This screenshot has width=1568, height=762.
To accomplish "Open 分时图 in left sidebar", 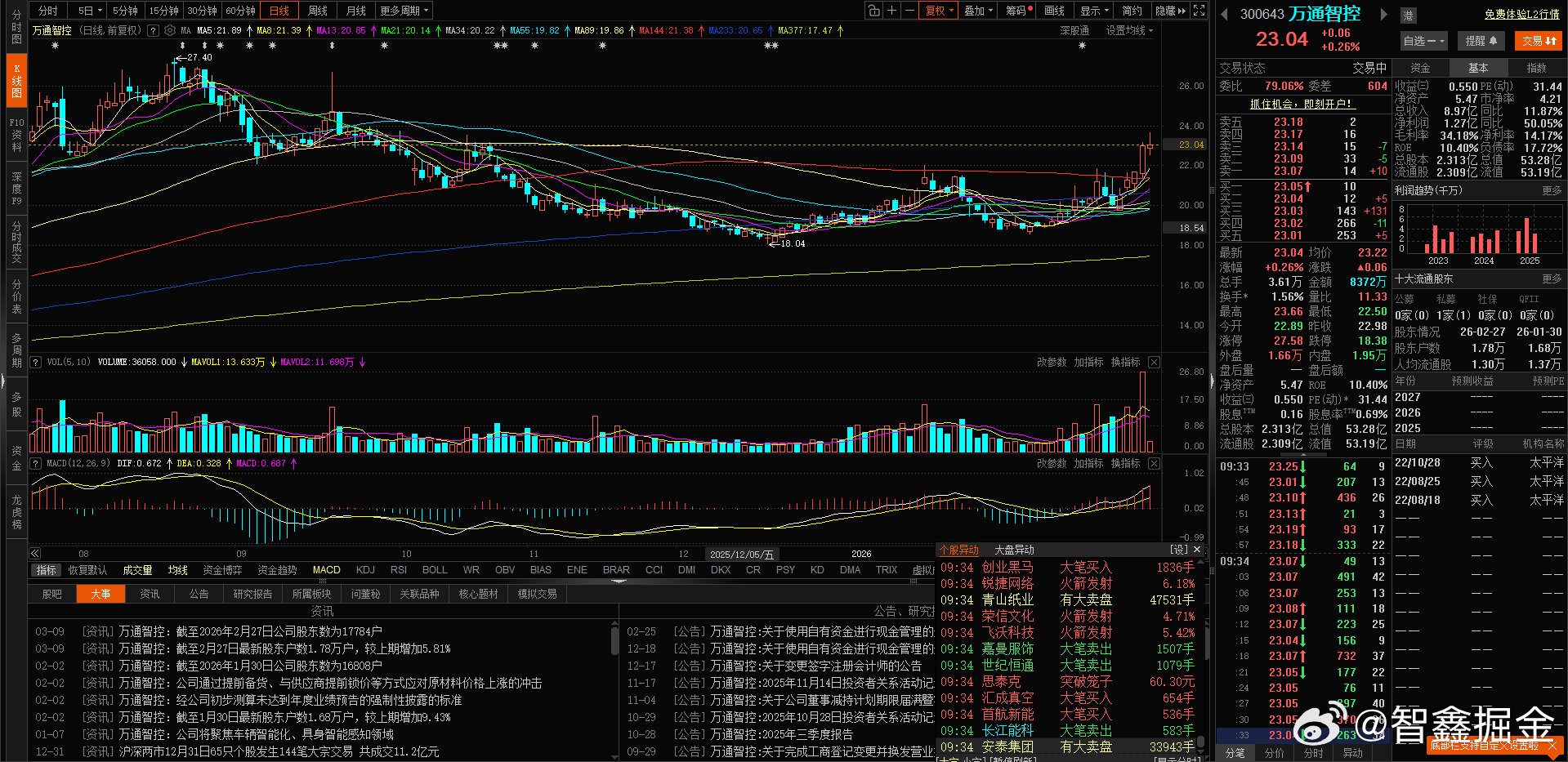I will [x=16, y=27].
